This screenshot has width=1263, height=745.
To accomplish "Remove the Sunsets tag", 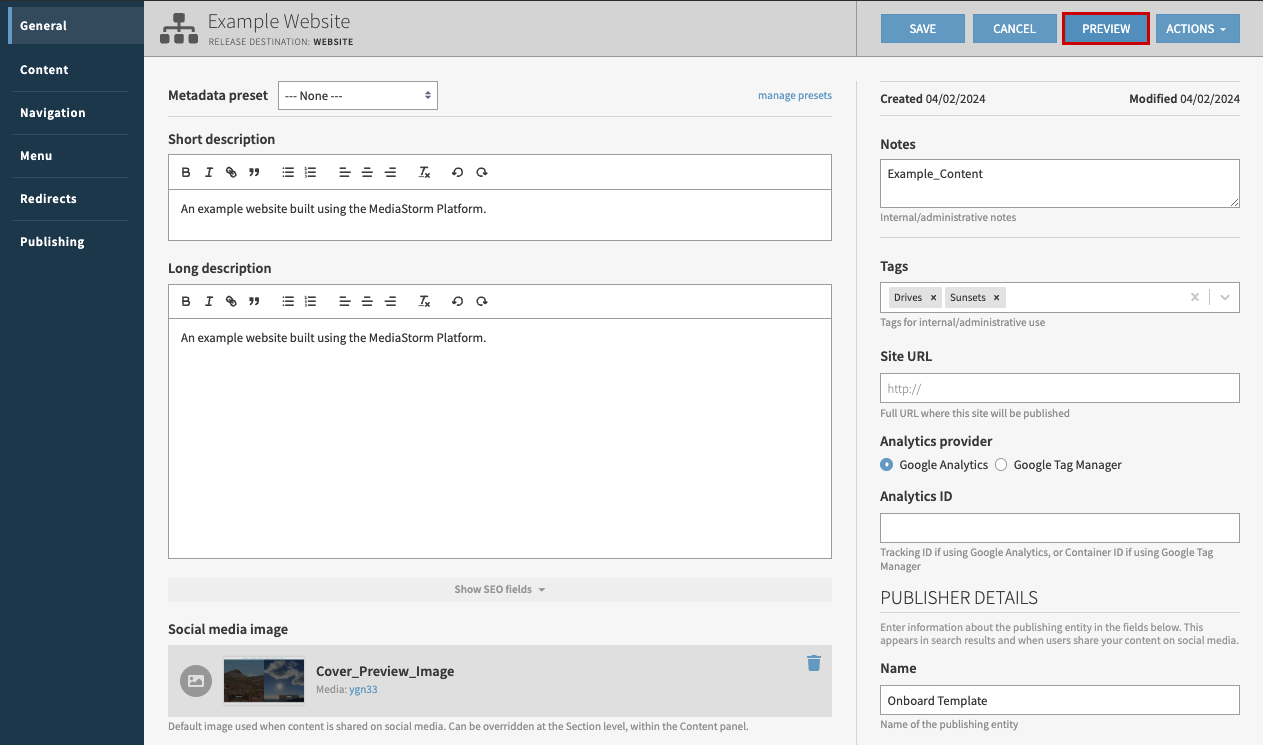I will pos(997,297).
